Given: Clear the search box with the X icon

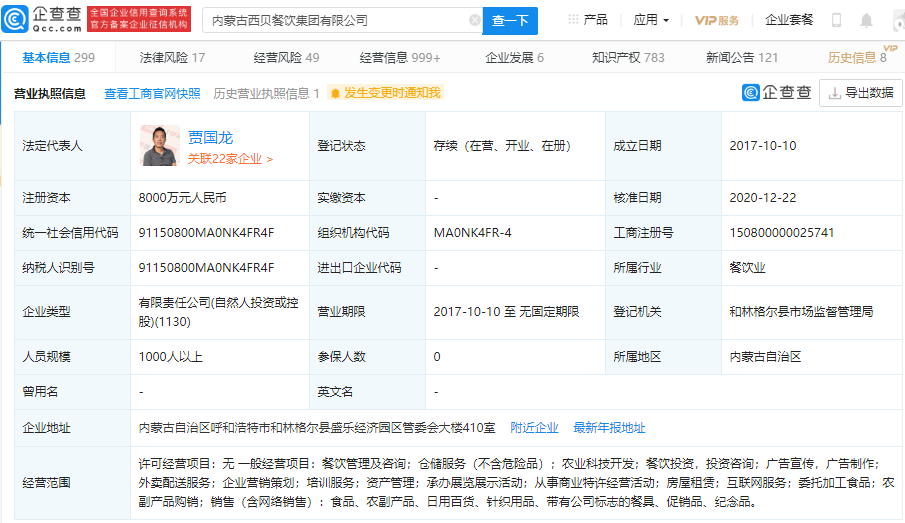Looking at the screenshot, I should [x=474, y=20].
